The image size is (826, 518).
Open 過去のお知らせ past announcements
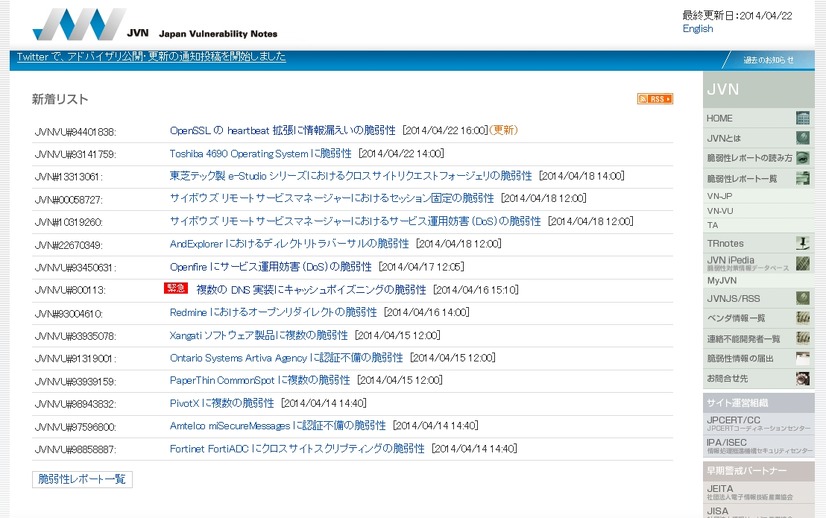[768, 60]
